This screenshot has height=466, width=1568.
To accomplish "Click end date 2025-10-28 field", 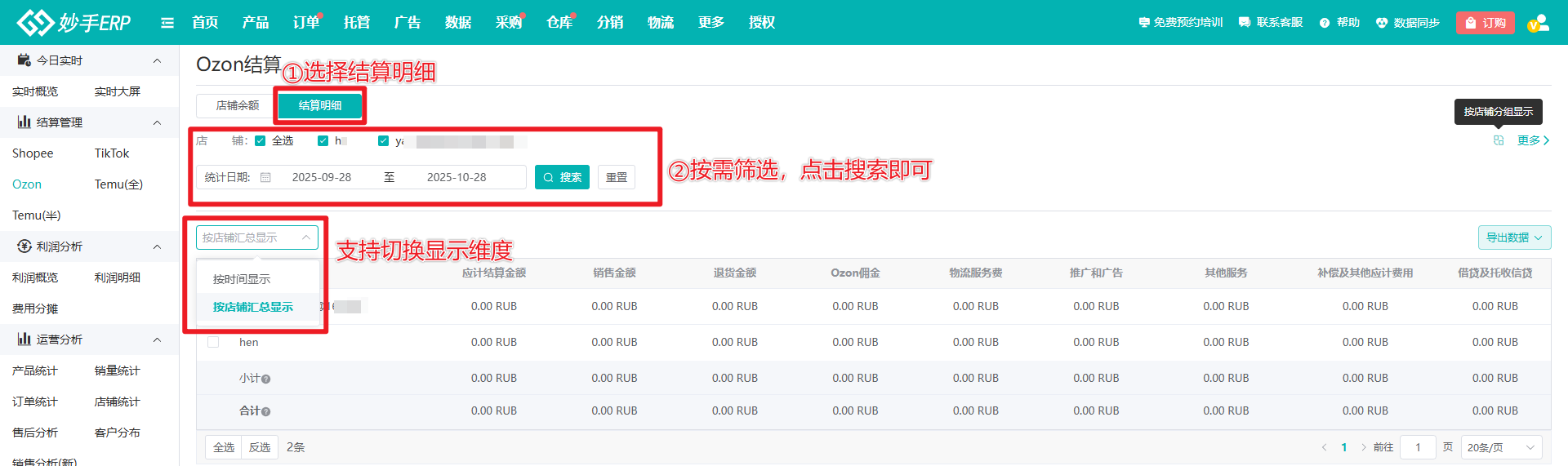I will click(457, 177).
